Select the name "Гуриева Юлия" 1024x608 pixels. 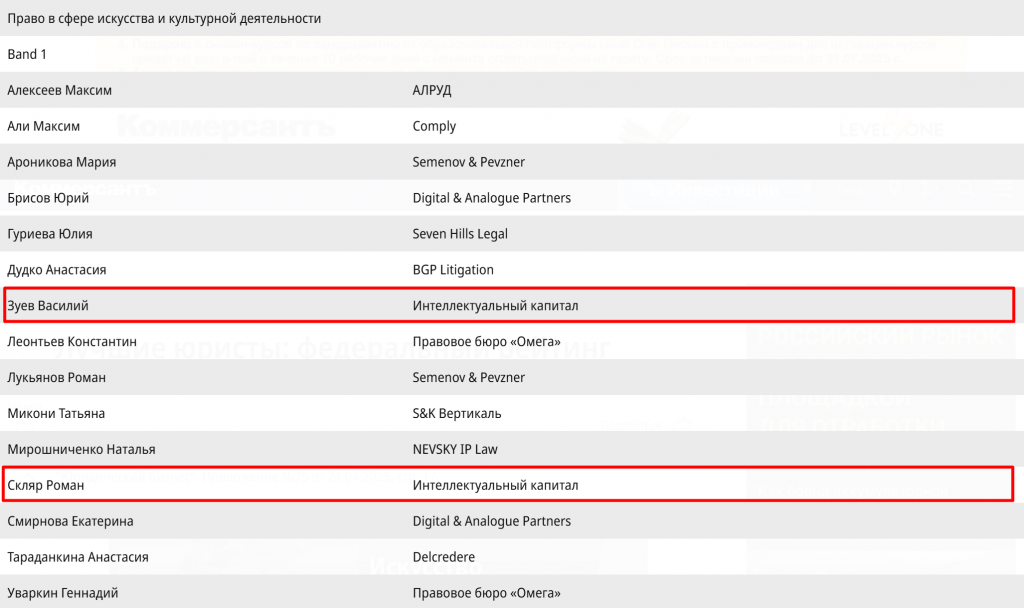tap(50, 234)
